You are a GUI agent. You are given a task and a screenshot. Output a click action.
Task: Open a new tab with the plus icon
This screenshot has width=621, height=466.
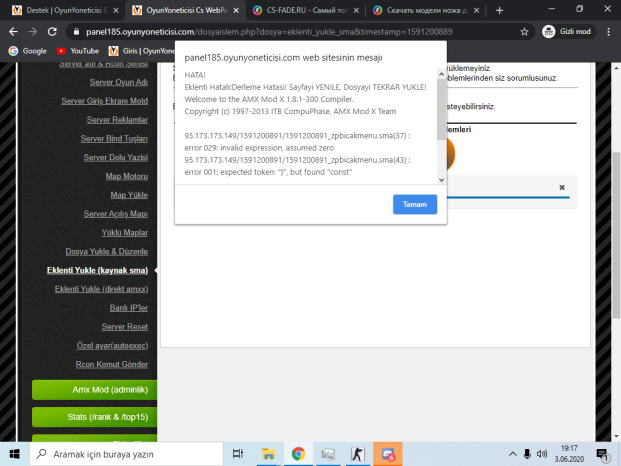pos(499,10)
